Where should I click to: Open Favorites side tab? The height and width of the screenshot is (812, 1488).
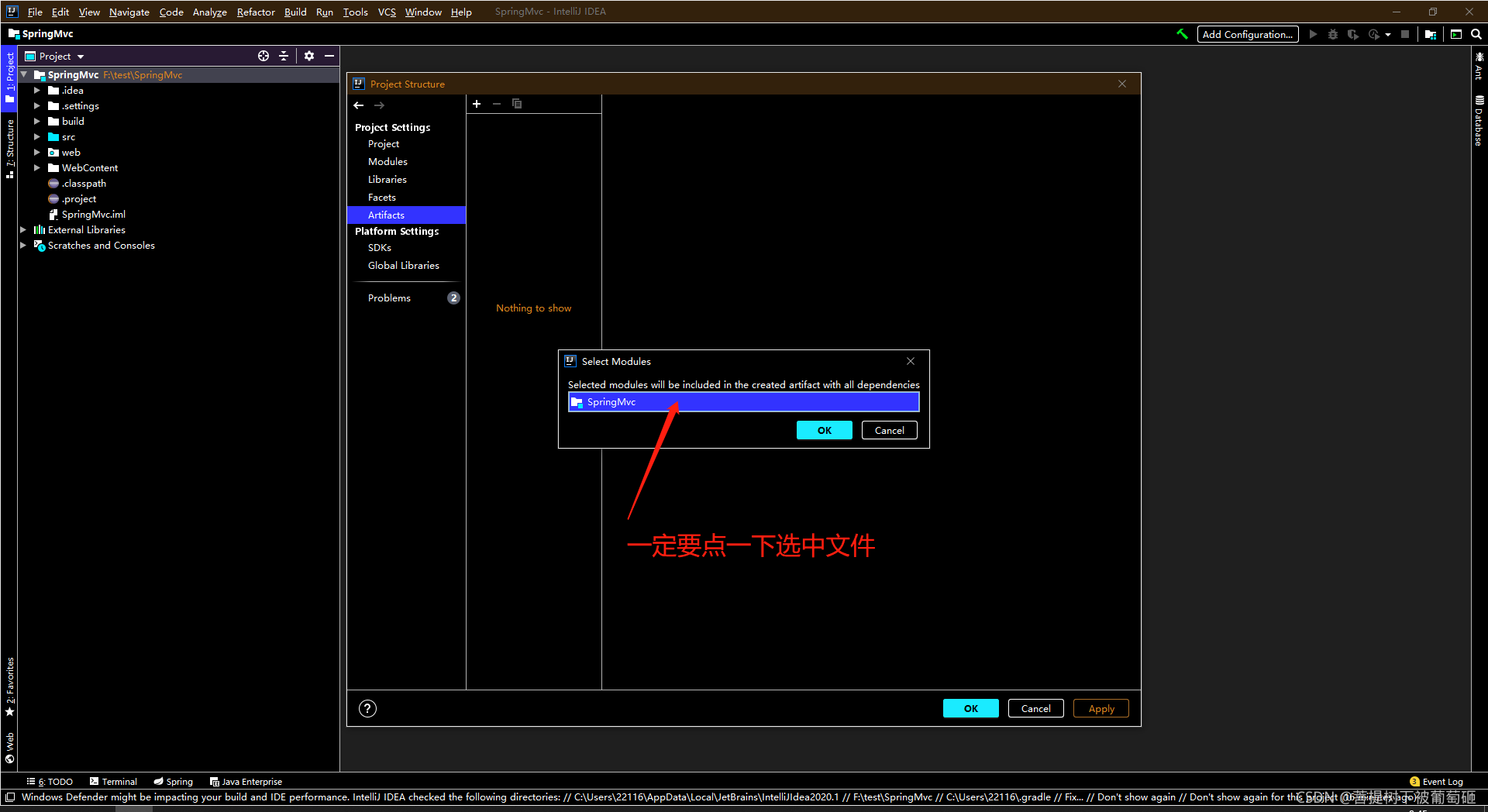pos(10,687)
